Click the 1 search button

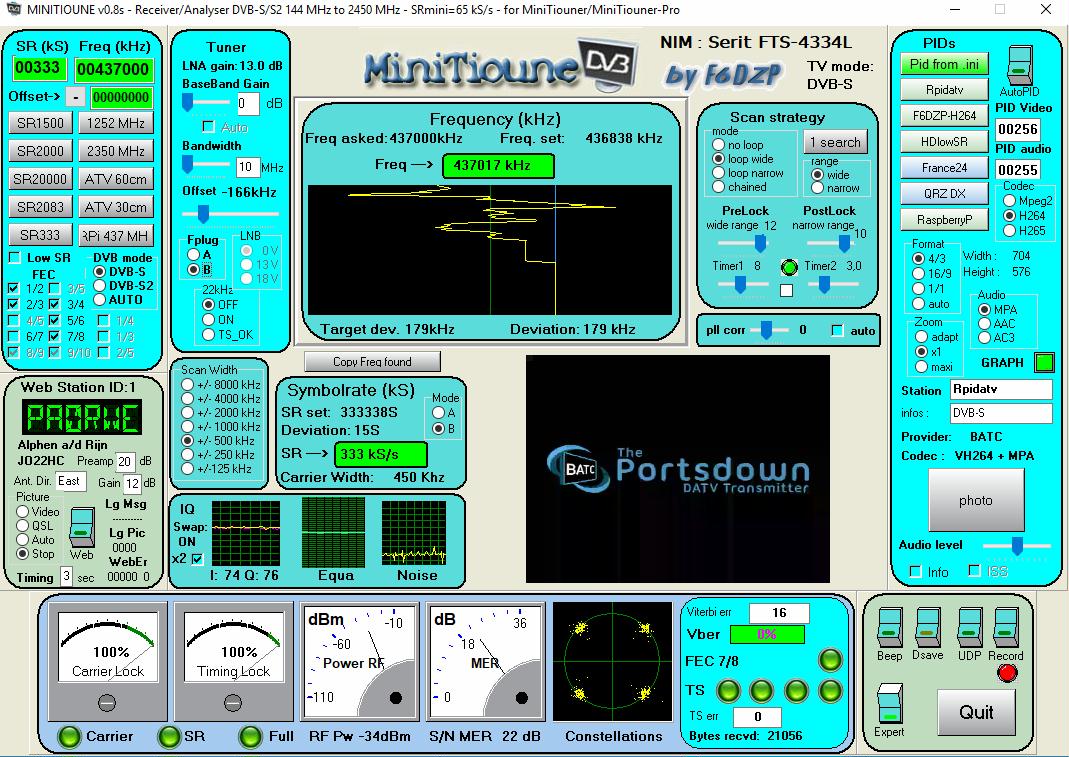tap(835, 143)
